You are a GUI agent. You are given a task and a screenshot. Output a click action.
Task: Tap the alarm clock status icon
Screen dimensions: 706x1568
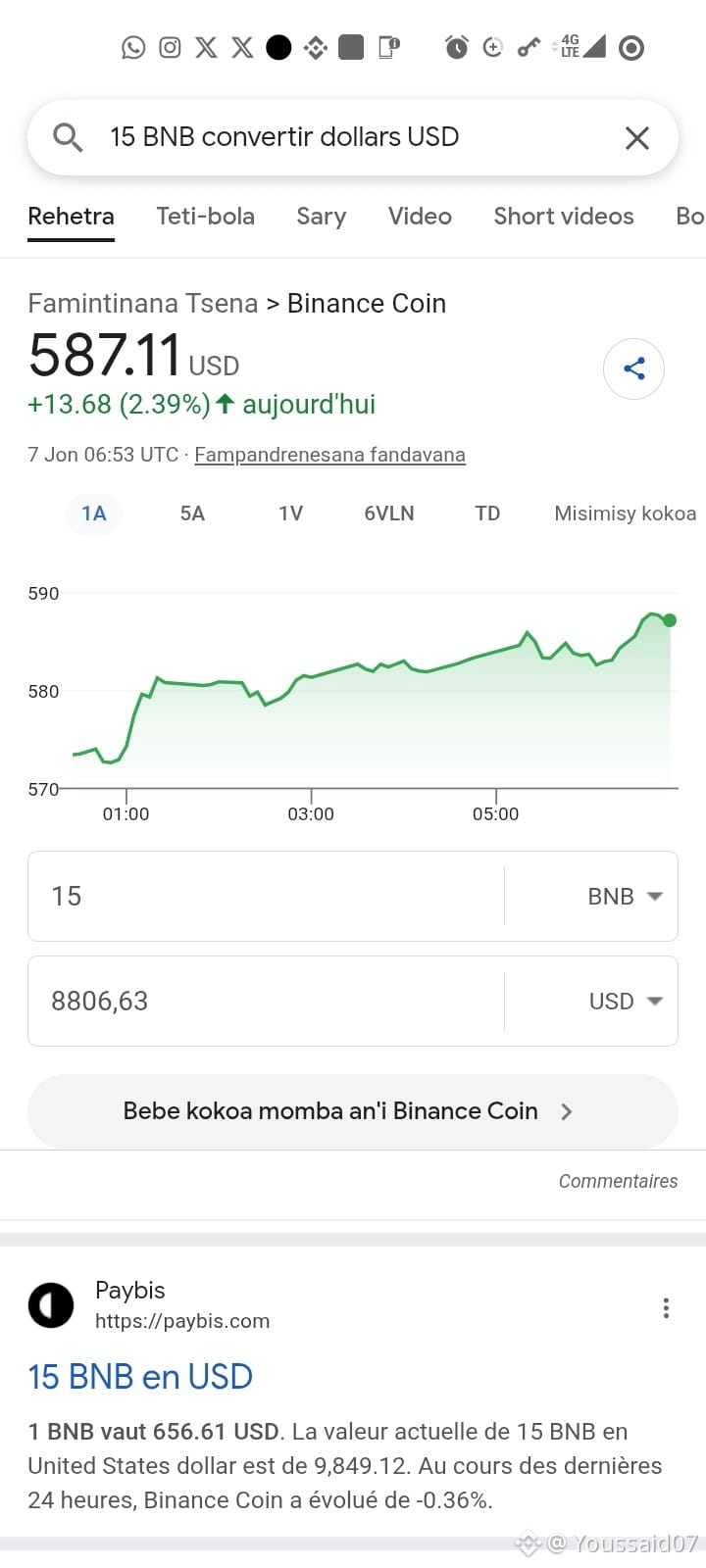point(457,47)
